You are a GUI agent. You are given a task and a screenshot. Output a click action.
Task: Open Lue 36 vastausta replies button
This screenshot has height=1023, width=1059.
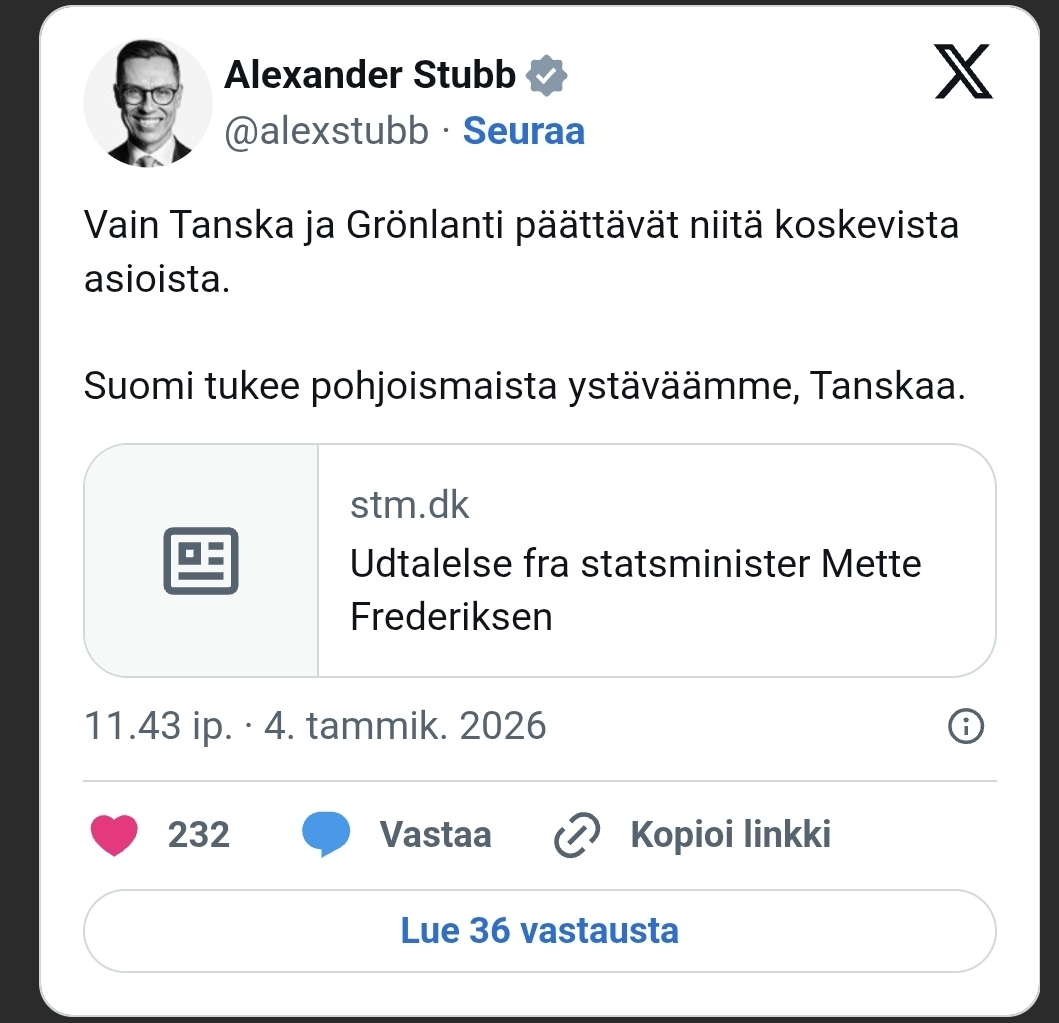click(x=539, y=931)
